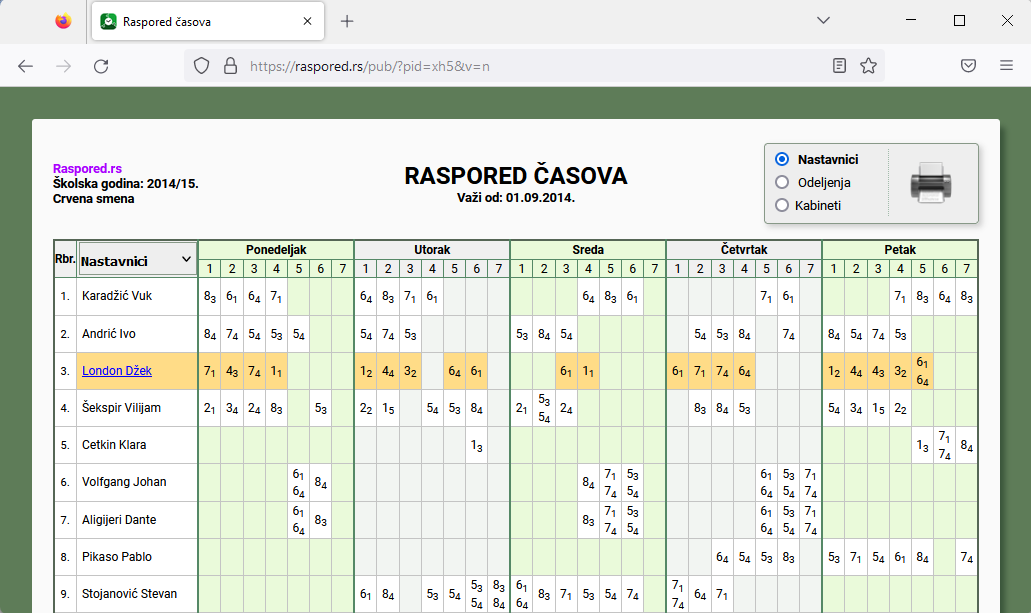1031x613 pixels.
Task: Open the Nastavnici dropdown in table header
Action: point(137,261)
